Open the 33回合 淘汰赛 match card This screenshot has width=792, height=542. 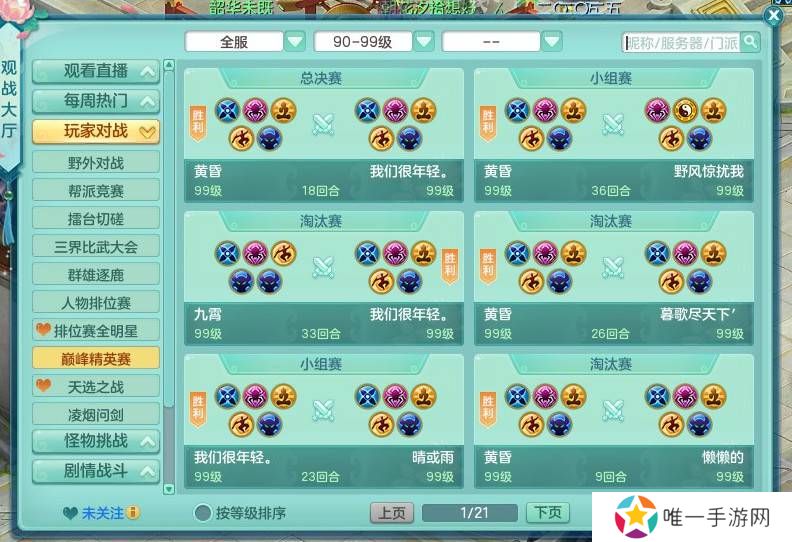tap(324, 278)
